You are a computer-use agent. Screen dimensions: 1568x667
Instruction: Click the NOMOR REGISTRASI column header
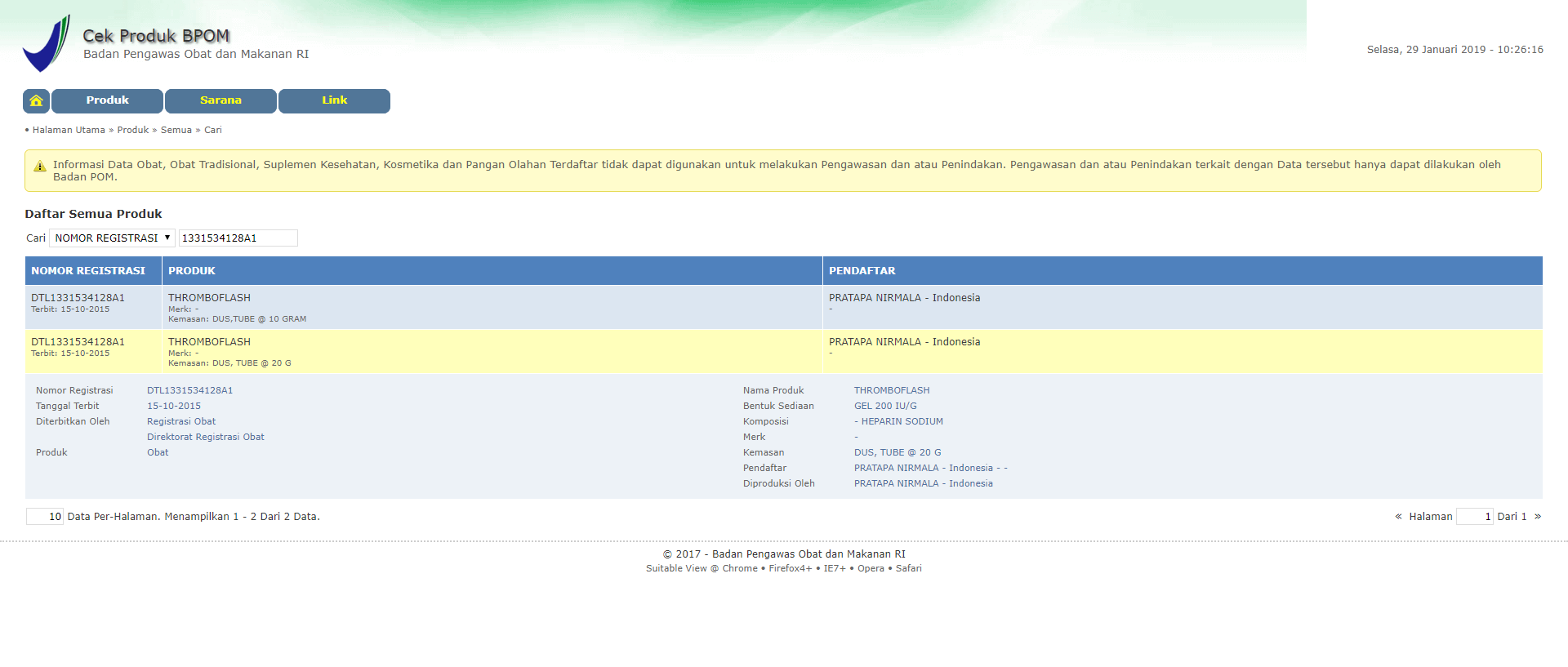click(93, 270)
